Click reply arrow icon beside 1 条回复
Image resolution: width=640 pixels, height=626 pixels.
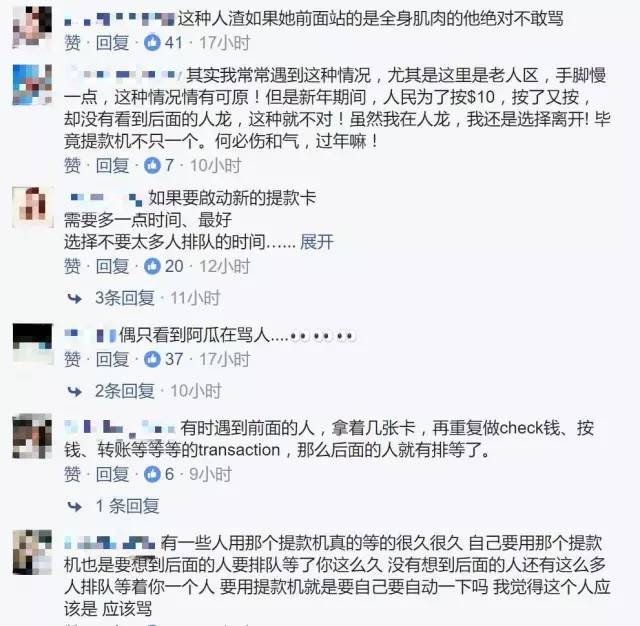pos(75,506)
